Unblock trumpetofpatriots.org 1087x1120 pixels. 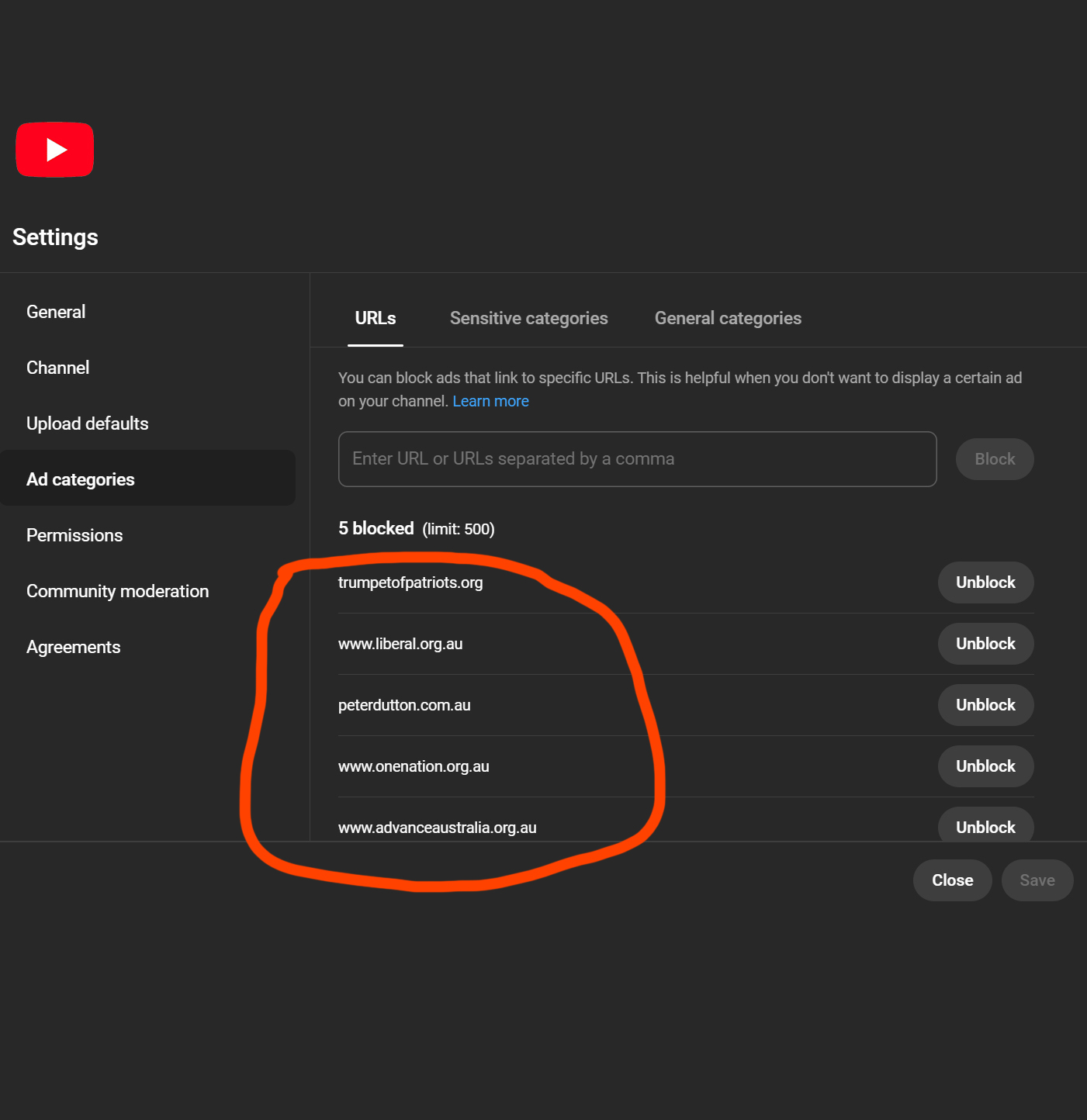(985, 582)
